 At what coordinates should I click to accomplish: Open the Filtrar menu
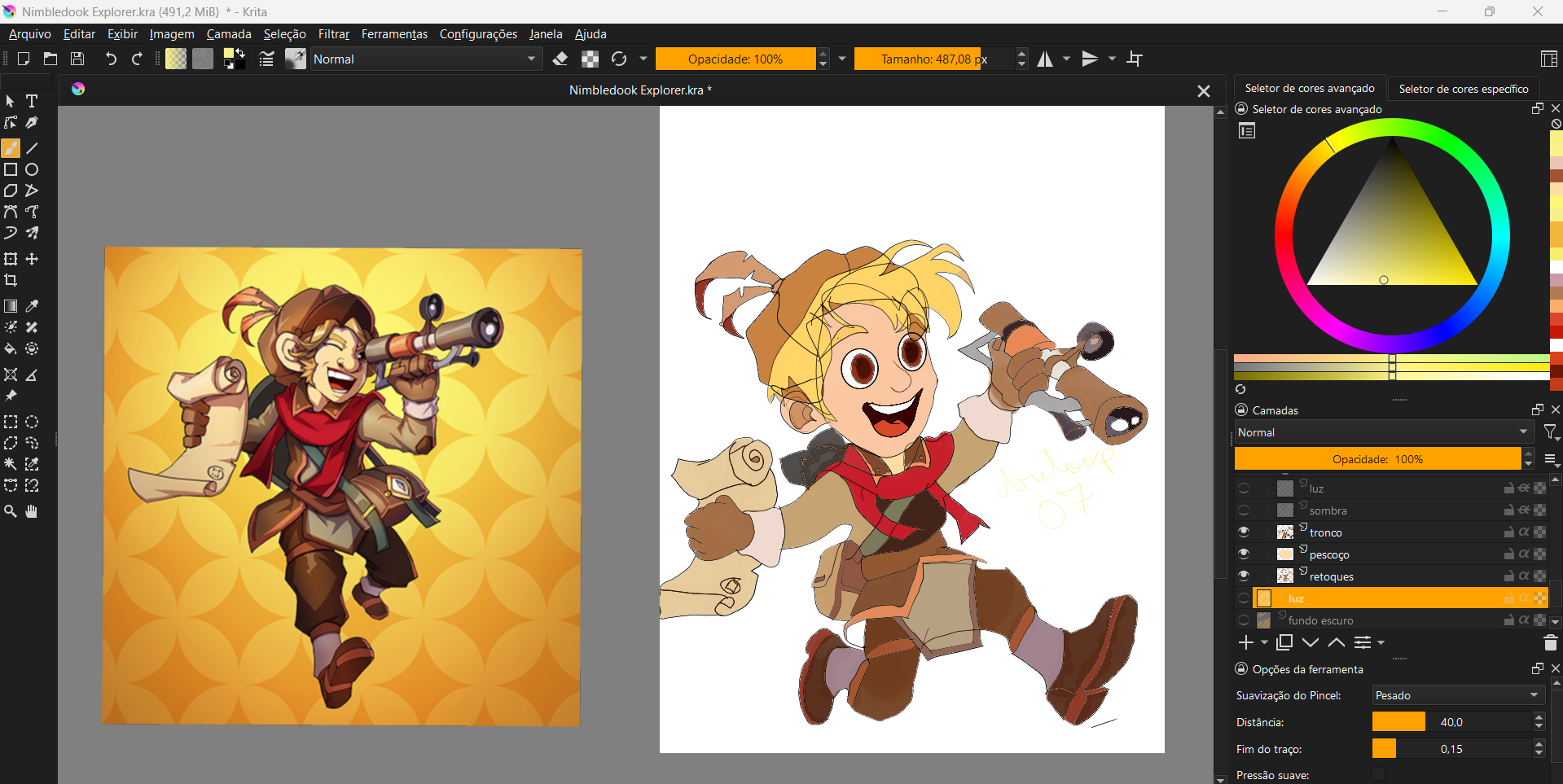pos(333,34)
